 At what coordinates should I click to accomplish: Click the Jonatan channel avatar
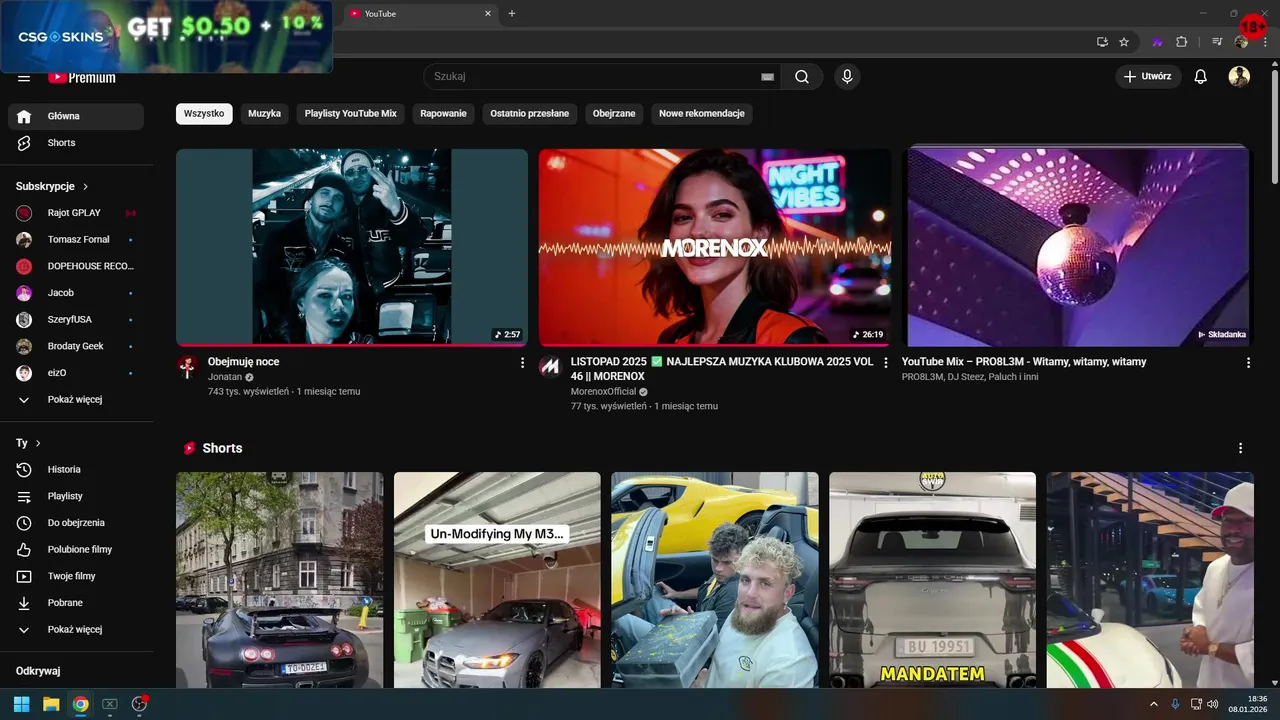(187, 366)
